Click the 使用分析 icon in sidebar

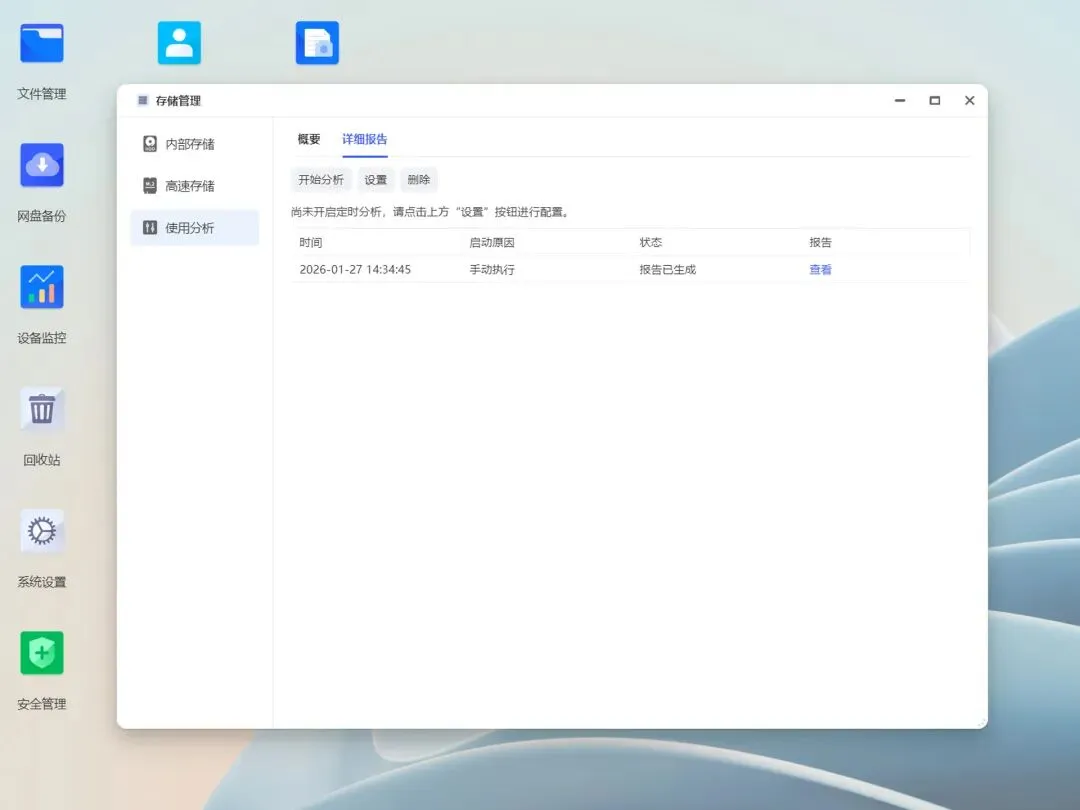(149, 227)
